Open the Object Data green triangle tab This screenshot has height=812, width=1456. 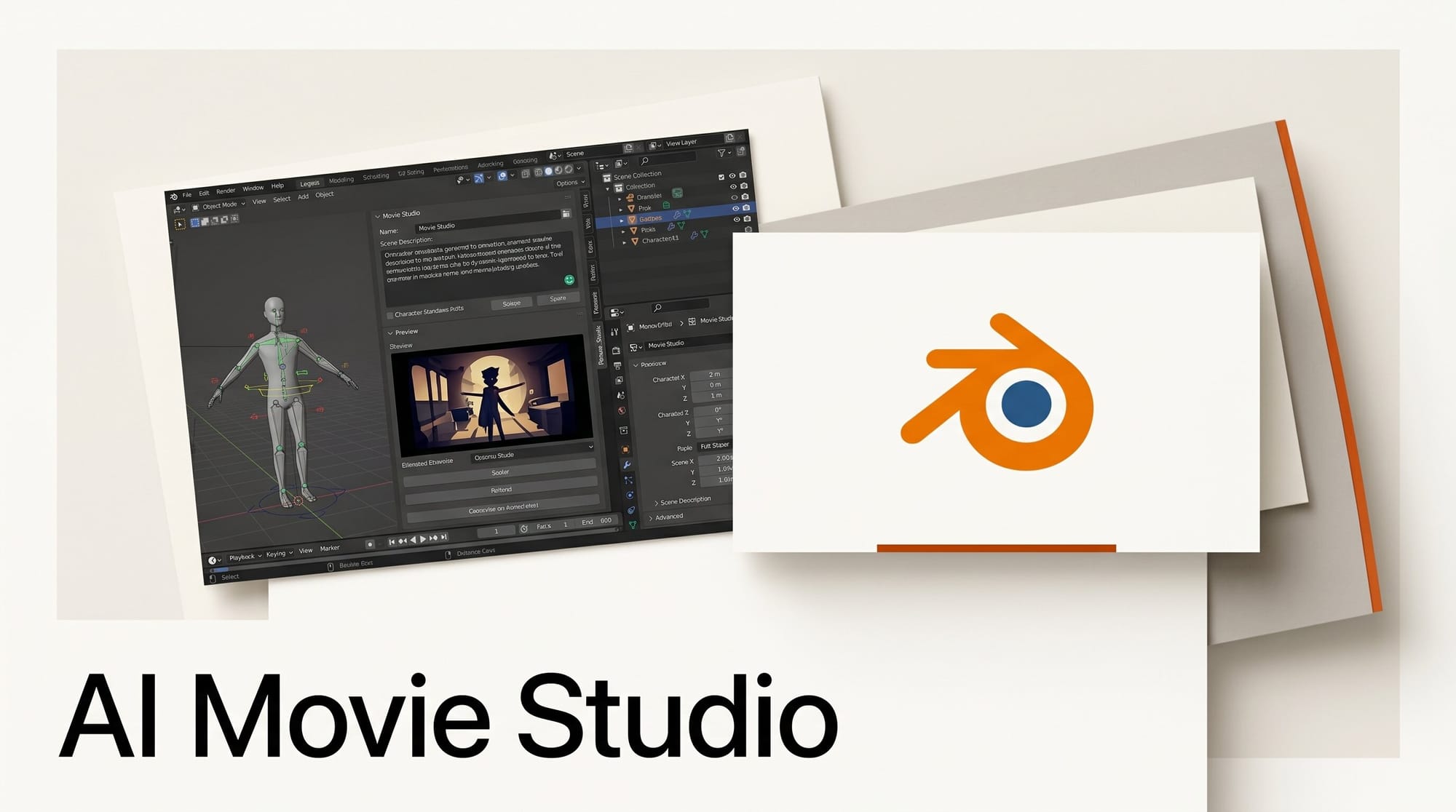tap(633, 525)
